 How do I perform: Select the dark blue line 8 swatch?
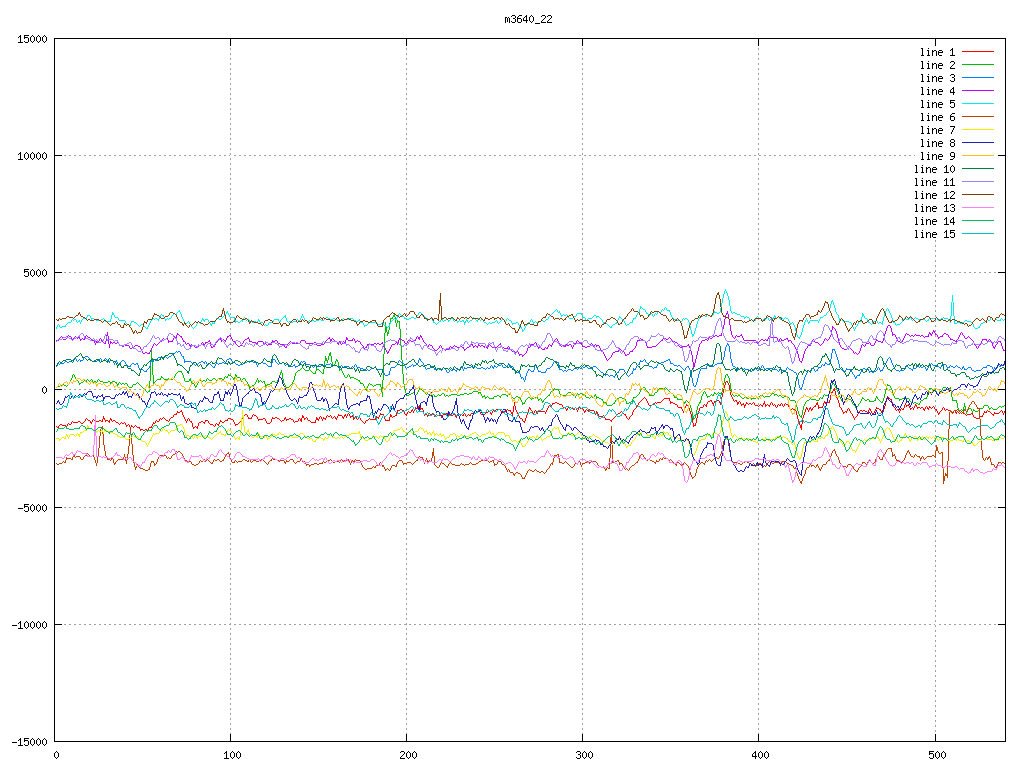(978, 143)
